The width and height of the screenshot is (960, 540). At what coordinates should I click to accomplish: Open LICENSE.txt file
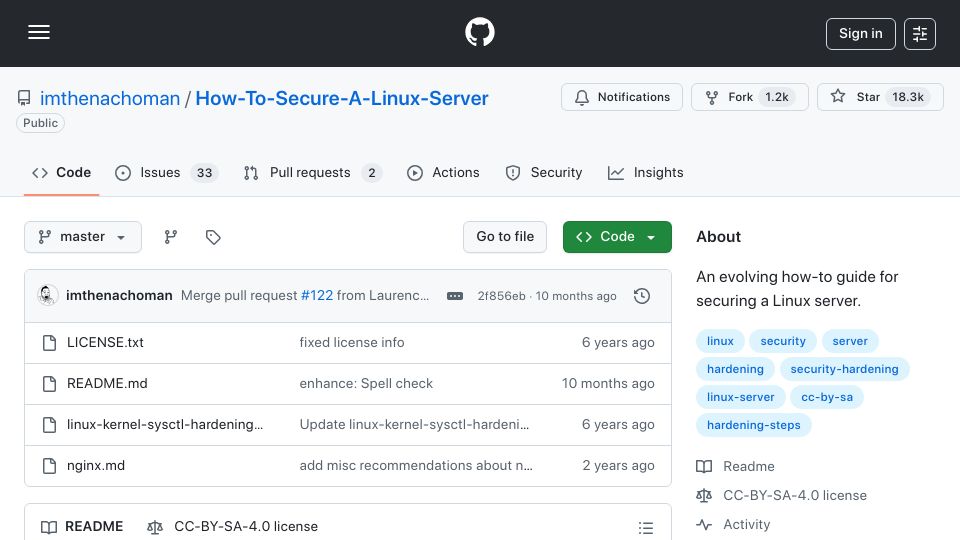(x=105, y=343)
